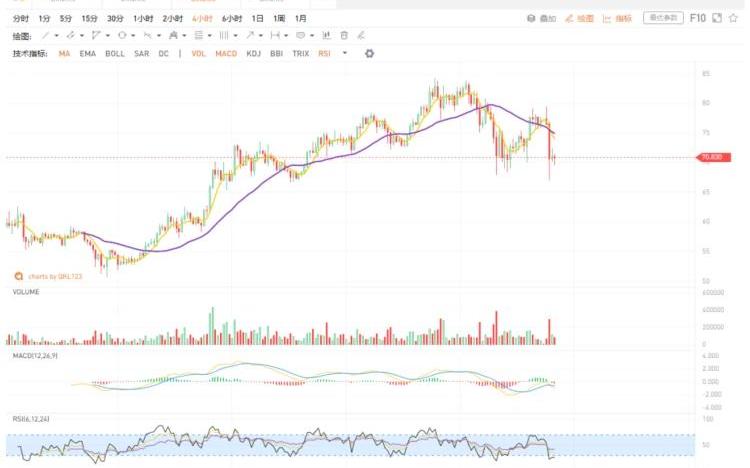This screenshot has height=468, width=750.
Task: Add chart to favorites with star icon
Action: 735,18
